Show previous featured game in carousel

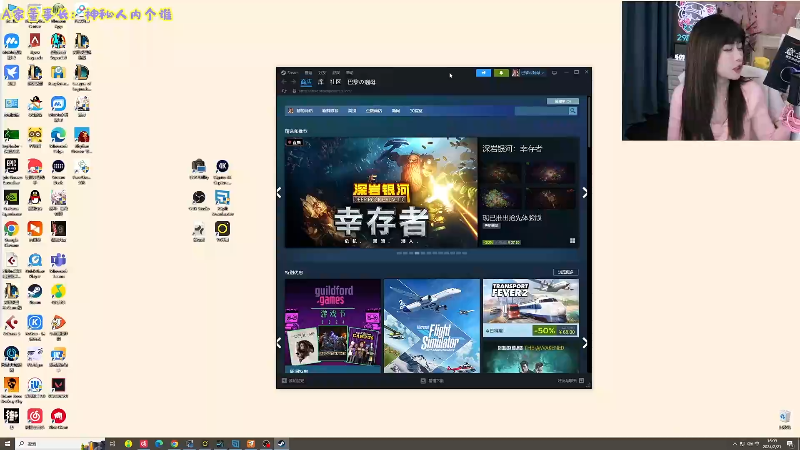pyautogui.click(x=279, y=192)
